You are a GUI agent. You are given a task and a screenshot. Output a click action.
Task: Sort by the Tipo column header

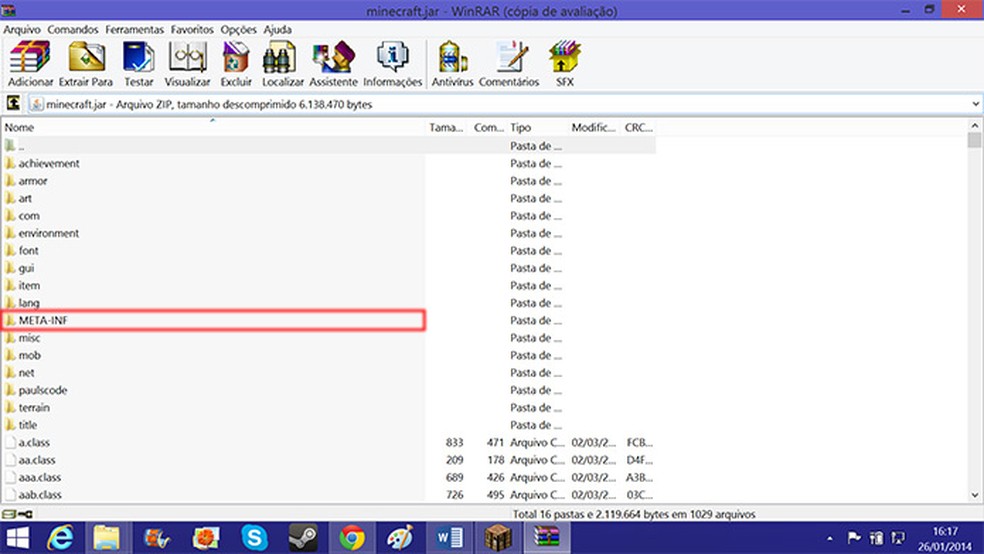pyautogui.click(x=537, y=127)
